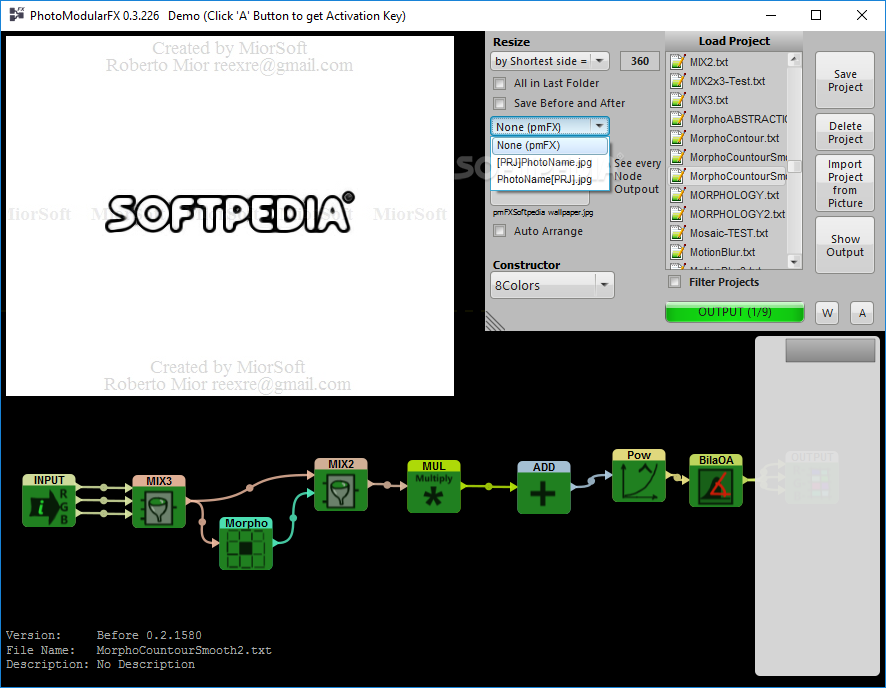Choose PhotoName[PRJ].jpg naming option
Screen dimensions: 886x688
pos(550,179)
